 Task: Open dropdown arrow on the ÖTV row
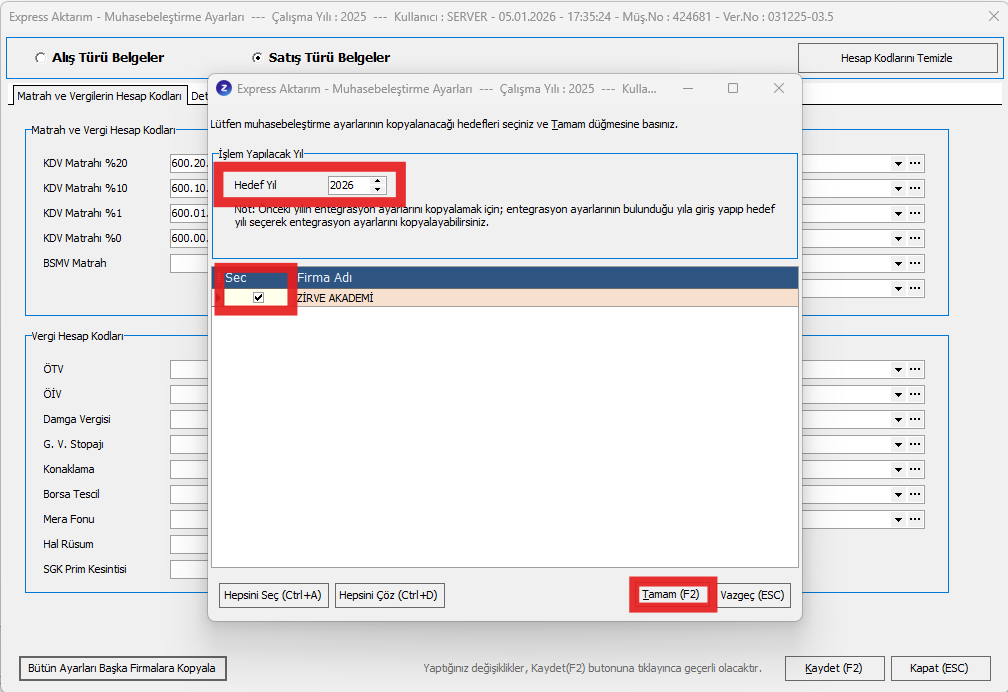(x=898, y=370)
